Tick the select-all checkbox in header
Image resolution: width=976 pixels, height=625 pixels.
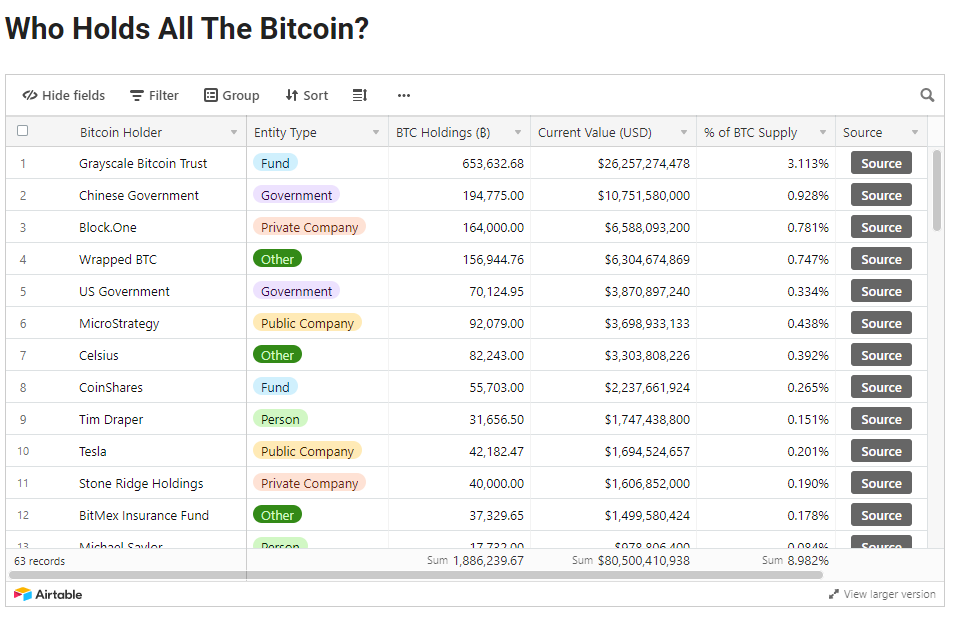click(23, 131)
